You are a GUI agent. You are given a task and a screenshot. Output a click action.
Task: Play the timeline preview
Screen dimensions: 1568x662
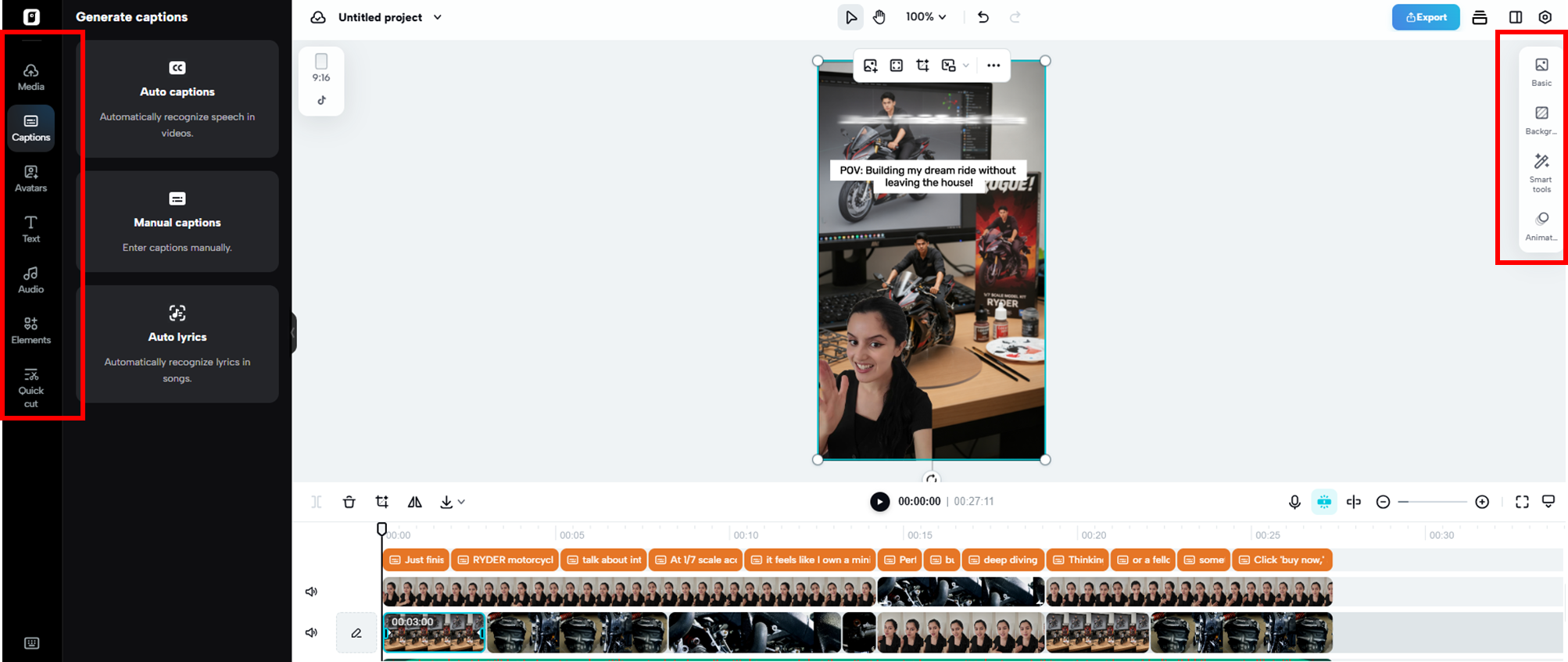[879, 502]
